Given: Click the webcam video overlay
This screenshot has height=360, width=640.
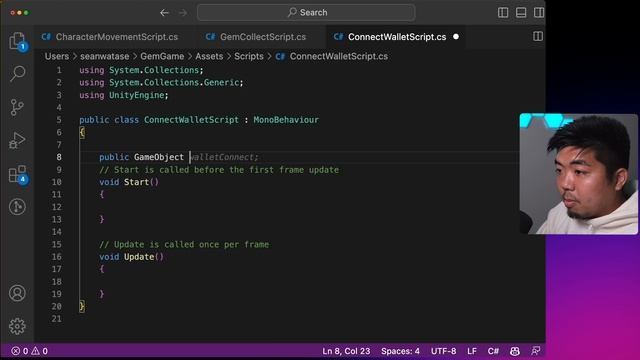Looking at the screenshot, I should point(579,174).
